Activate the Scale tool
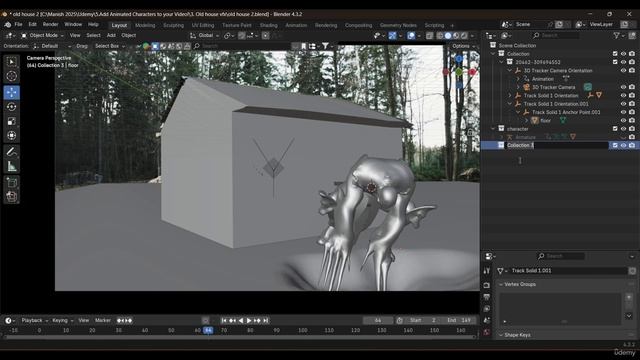 [11, 121]
